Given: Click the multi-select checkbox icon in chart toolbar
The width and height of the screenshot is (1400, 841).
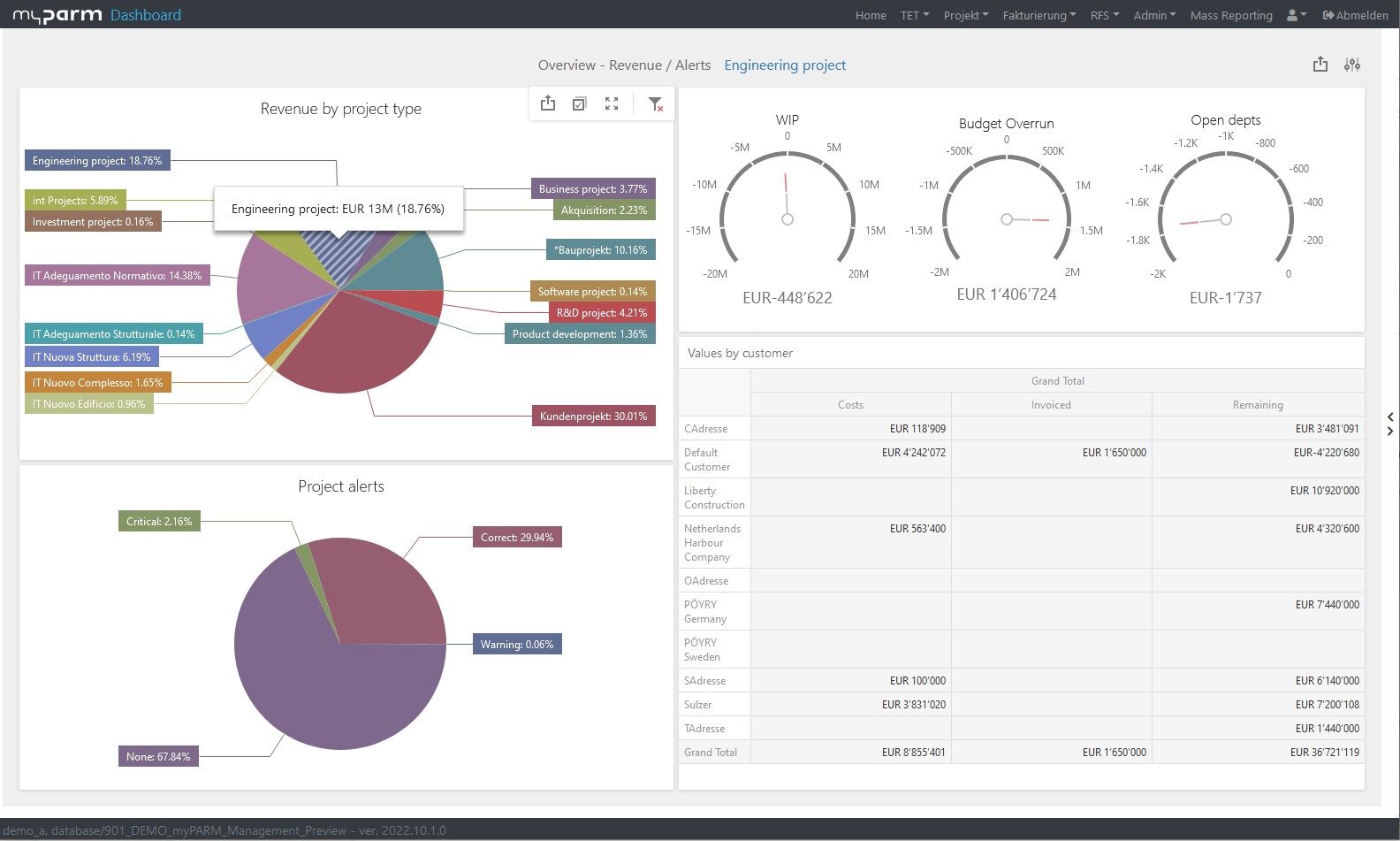Looking at the screenshot, I should 579,103.
